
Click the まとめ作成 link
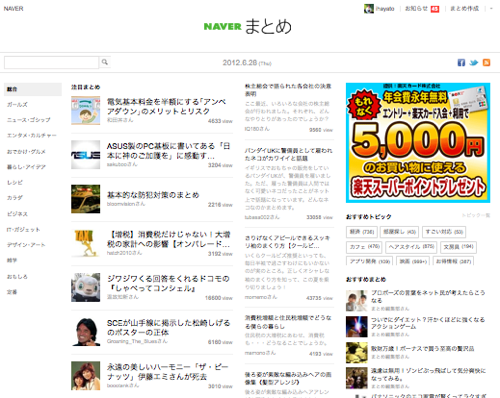464,9
